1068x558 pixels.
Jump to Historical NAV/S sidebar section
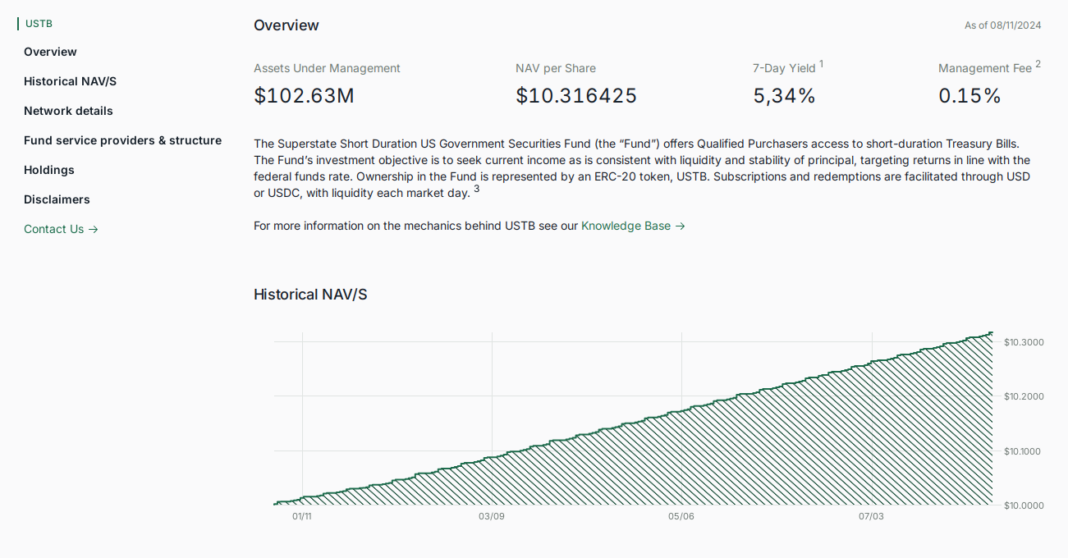(x=70, y=81)
